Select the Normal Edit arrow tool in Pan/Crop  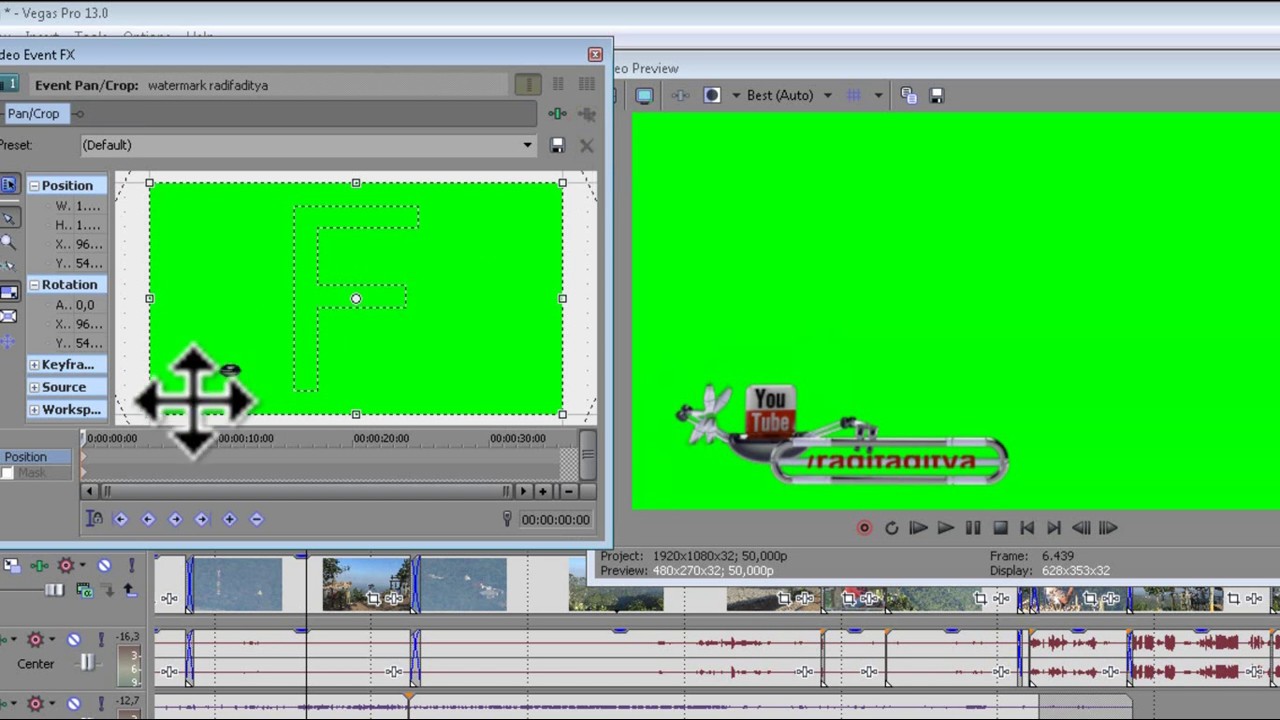coord(8,217)
